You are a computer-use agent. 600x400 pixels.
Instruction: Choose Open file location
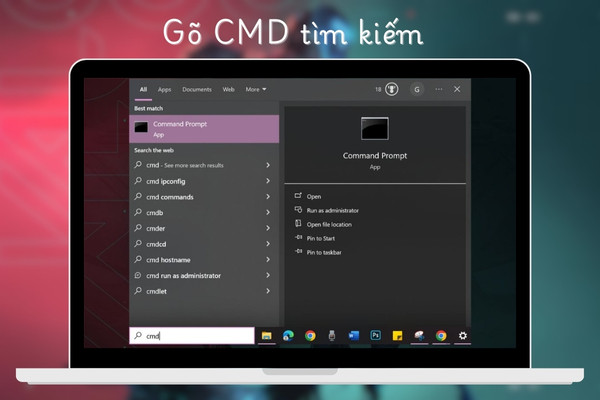[x=323, y=224]
